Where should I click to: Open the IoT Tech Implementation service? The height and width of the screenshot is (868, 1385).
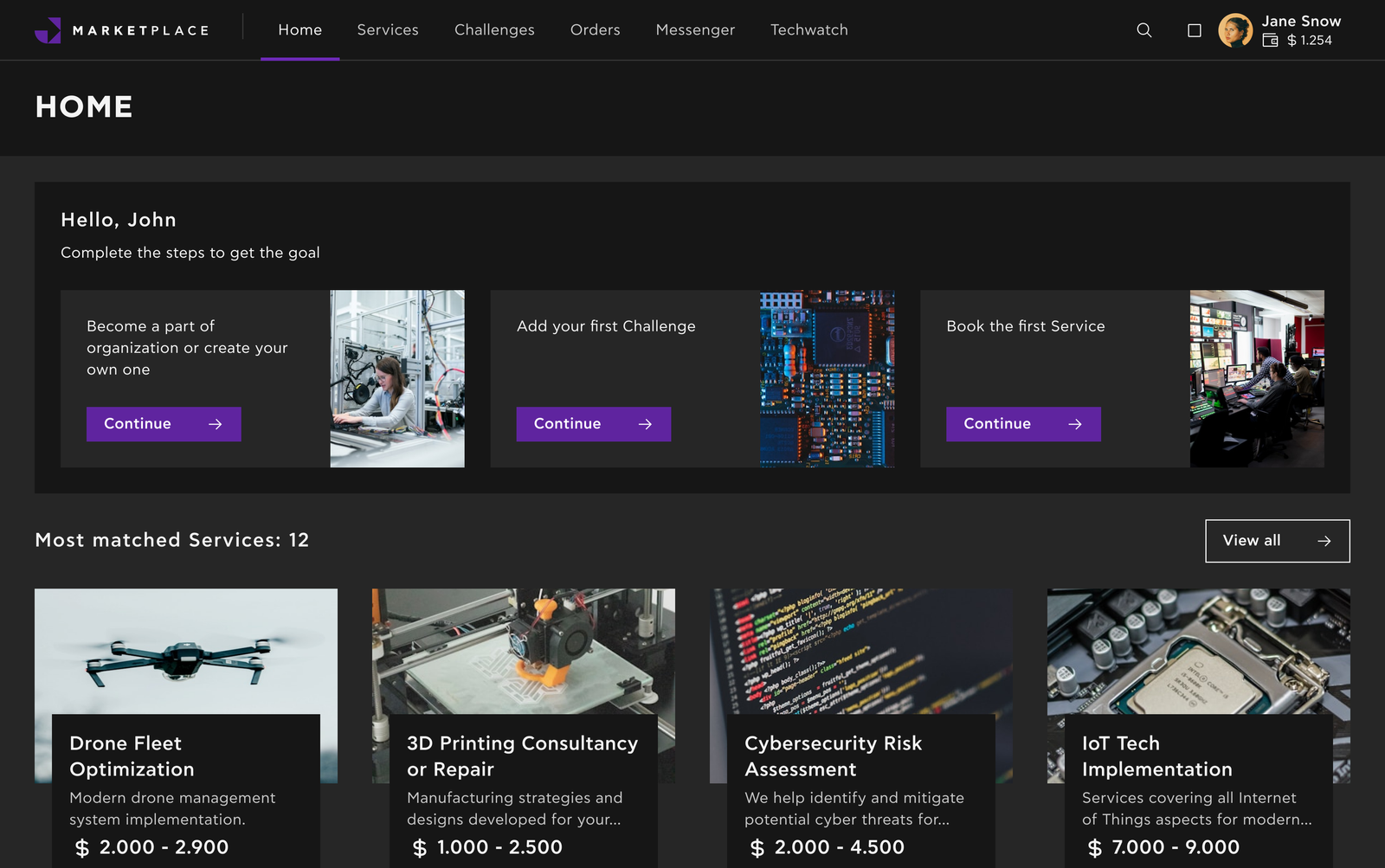tap(1156, 755)
